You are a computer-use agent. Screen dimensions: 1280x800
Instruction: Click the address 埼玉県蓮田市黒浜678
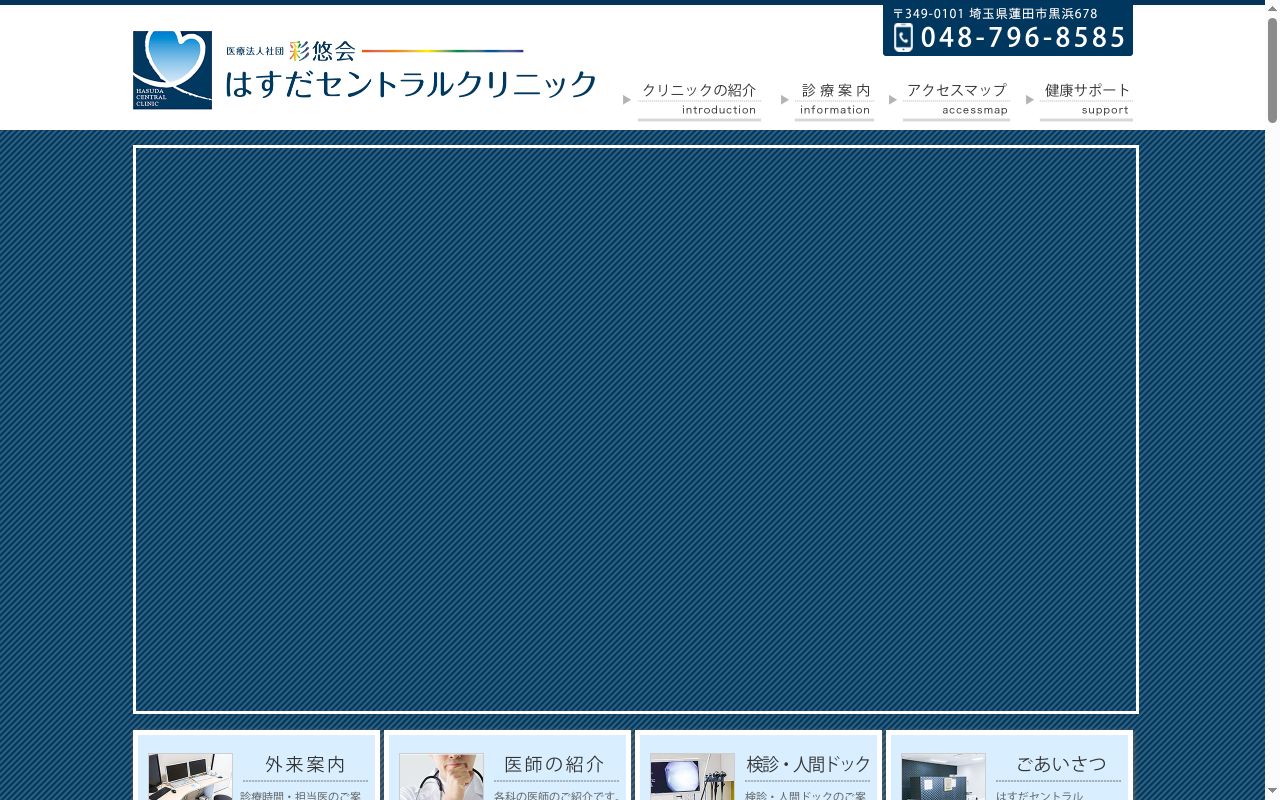(x=1033, y=14)
